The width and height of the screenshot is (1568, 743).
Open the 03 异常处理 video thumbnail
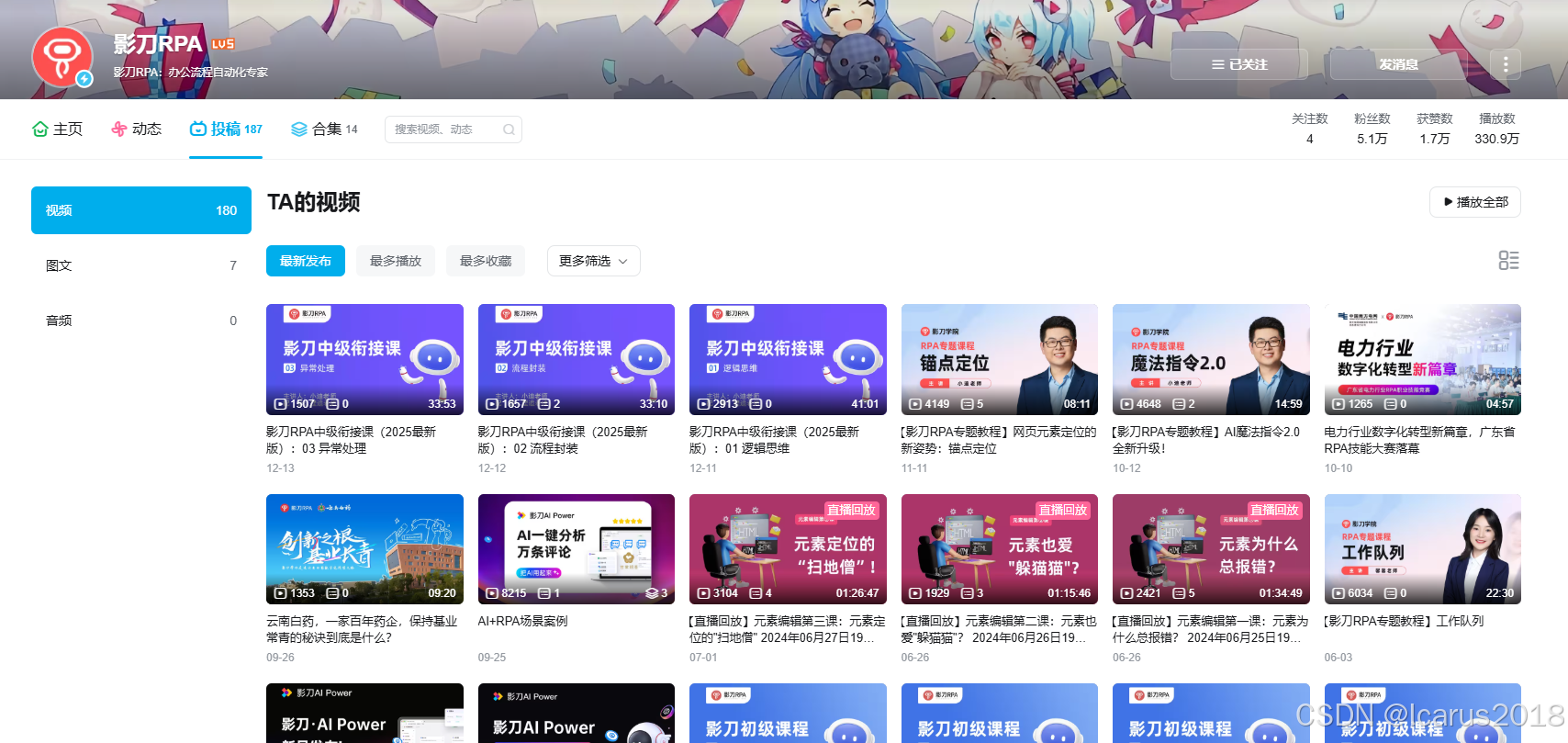point(364,359)
